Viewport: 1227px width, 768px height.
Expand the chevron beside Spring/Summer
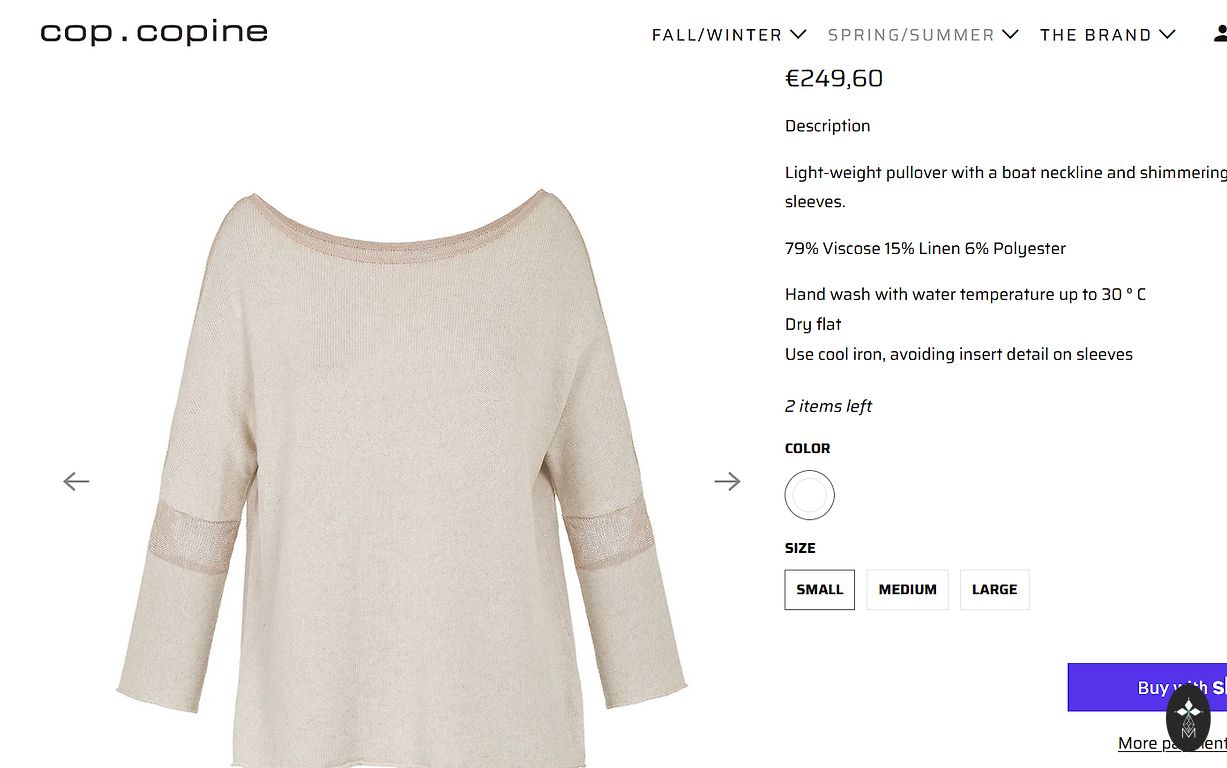[x=1010, y=34]
